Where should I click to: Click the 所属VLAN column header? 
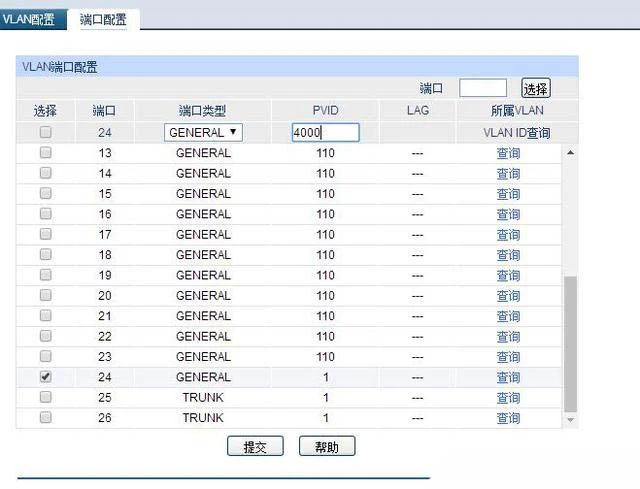pyautogui.click(x=517, y=111)
